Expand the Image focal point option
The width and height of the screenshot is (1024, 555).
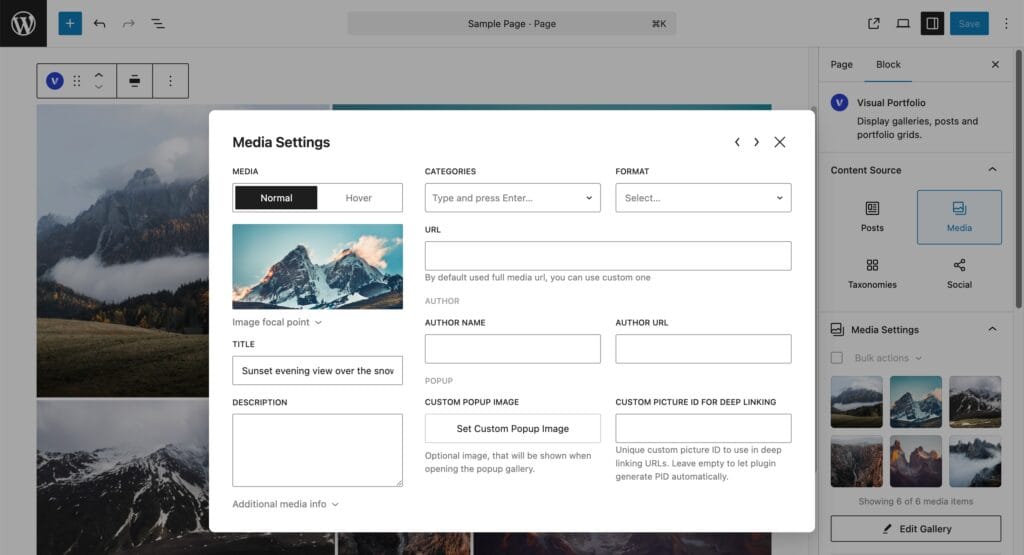point(277,322)
